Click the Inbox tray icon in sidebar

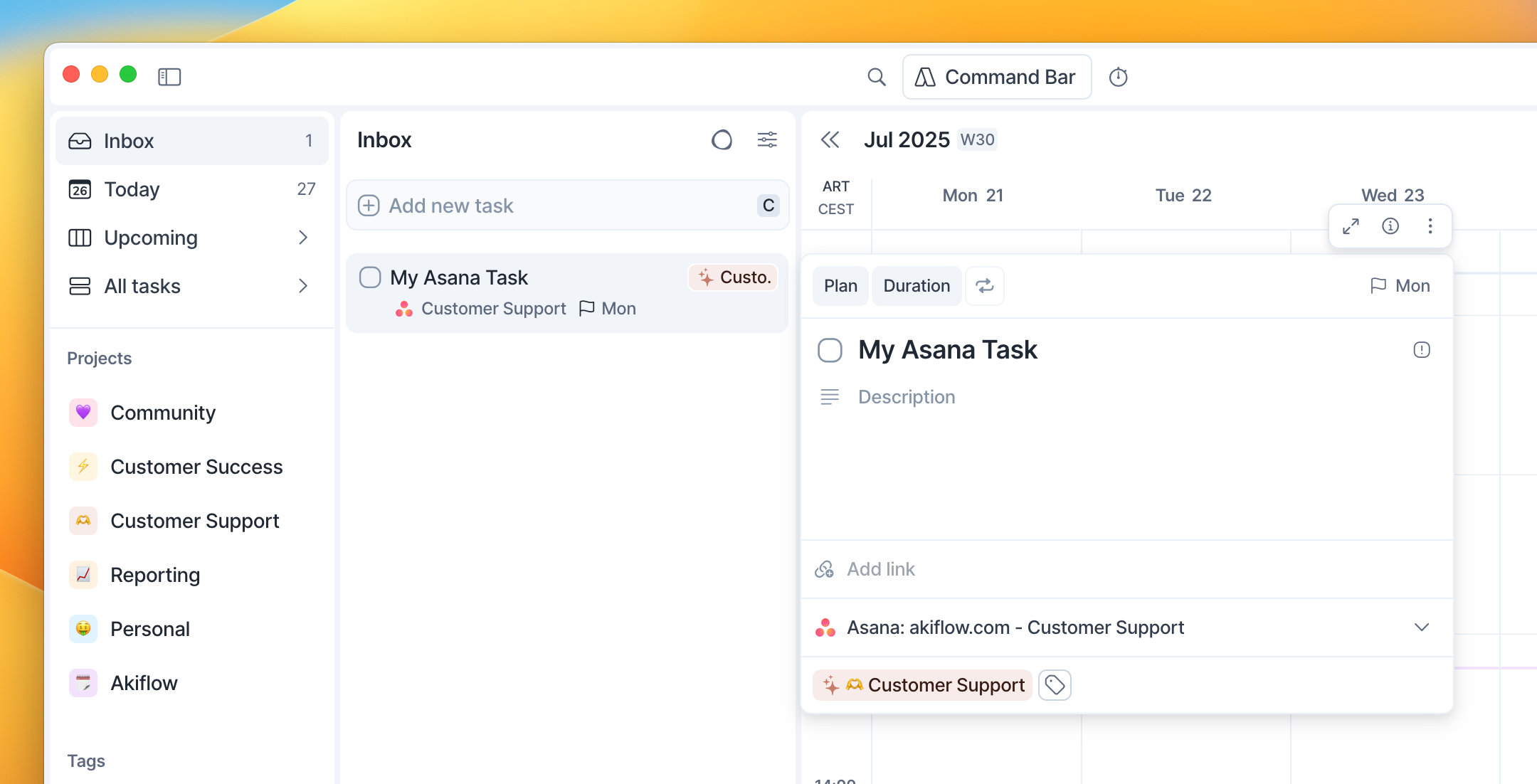pyautogui.click(x=80, y=141)
